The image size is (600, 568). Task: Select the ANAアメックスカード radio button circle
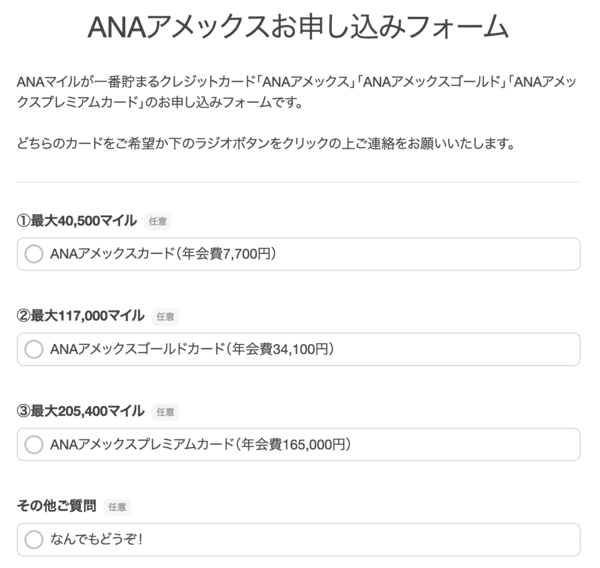pos(33,254)
